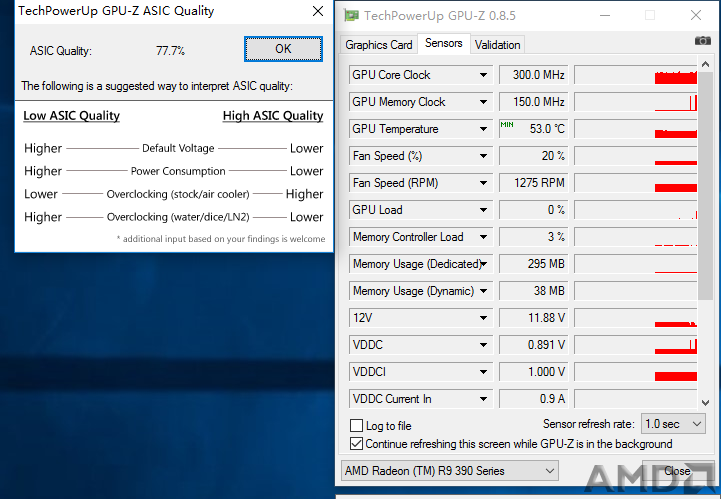The width and height of the screenshot is (721, 499).
Task: Expand the GPU Core Clock sensor dropdown
Action: click(483, 75)
